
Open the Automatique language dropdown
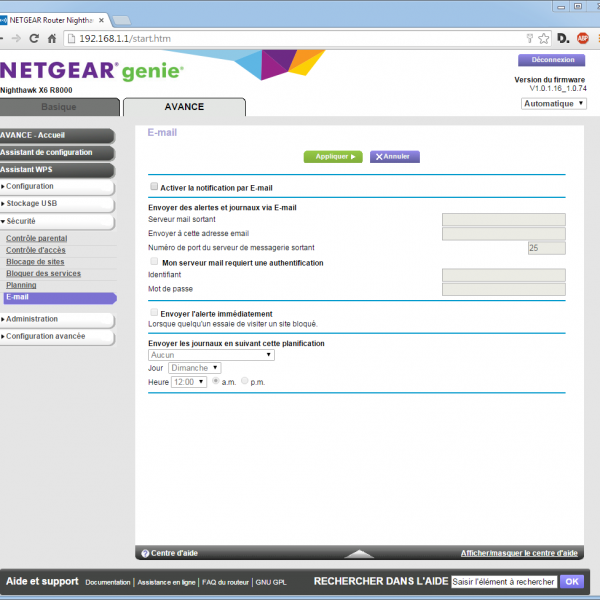tap(554, 103)
